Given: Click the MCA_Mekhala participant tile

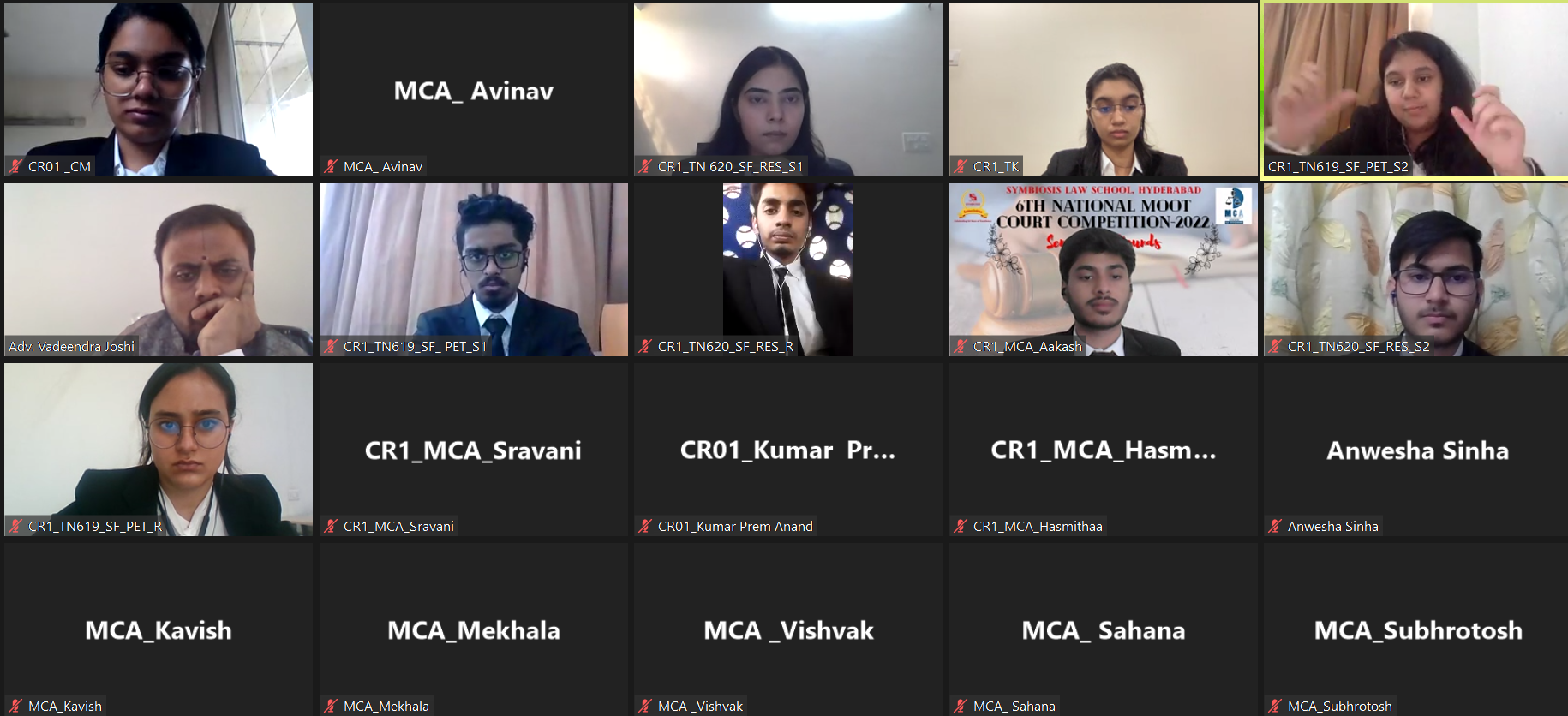Looking at the screenshot, I should pyautogui.click(x=474, y=629).
